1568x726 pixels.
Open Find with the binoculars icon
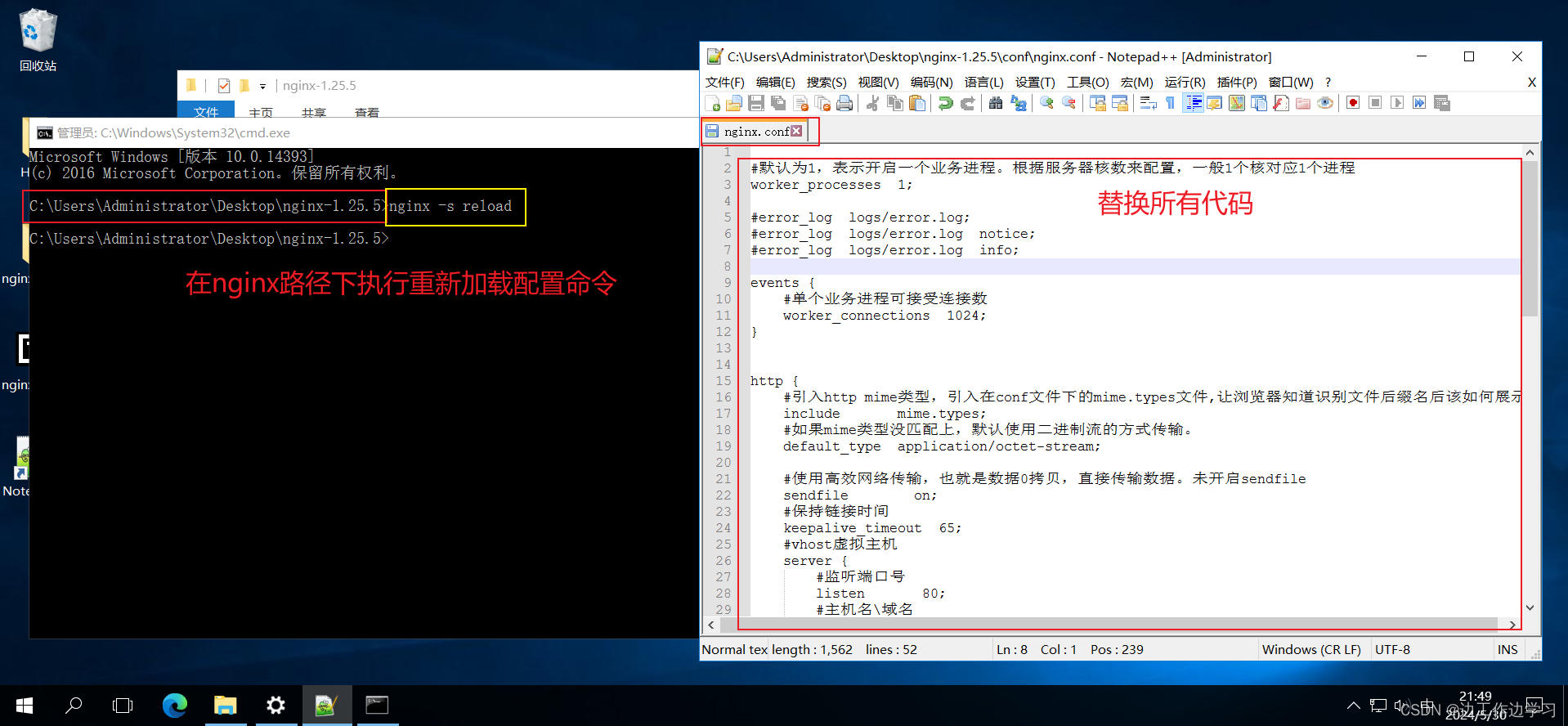[996, 103]
